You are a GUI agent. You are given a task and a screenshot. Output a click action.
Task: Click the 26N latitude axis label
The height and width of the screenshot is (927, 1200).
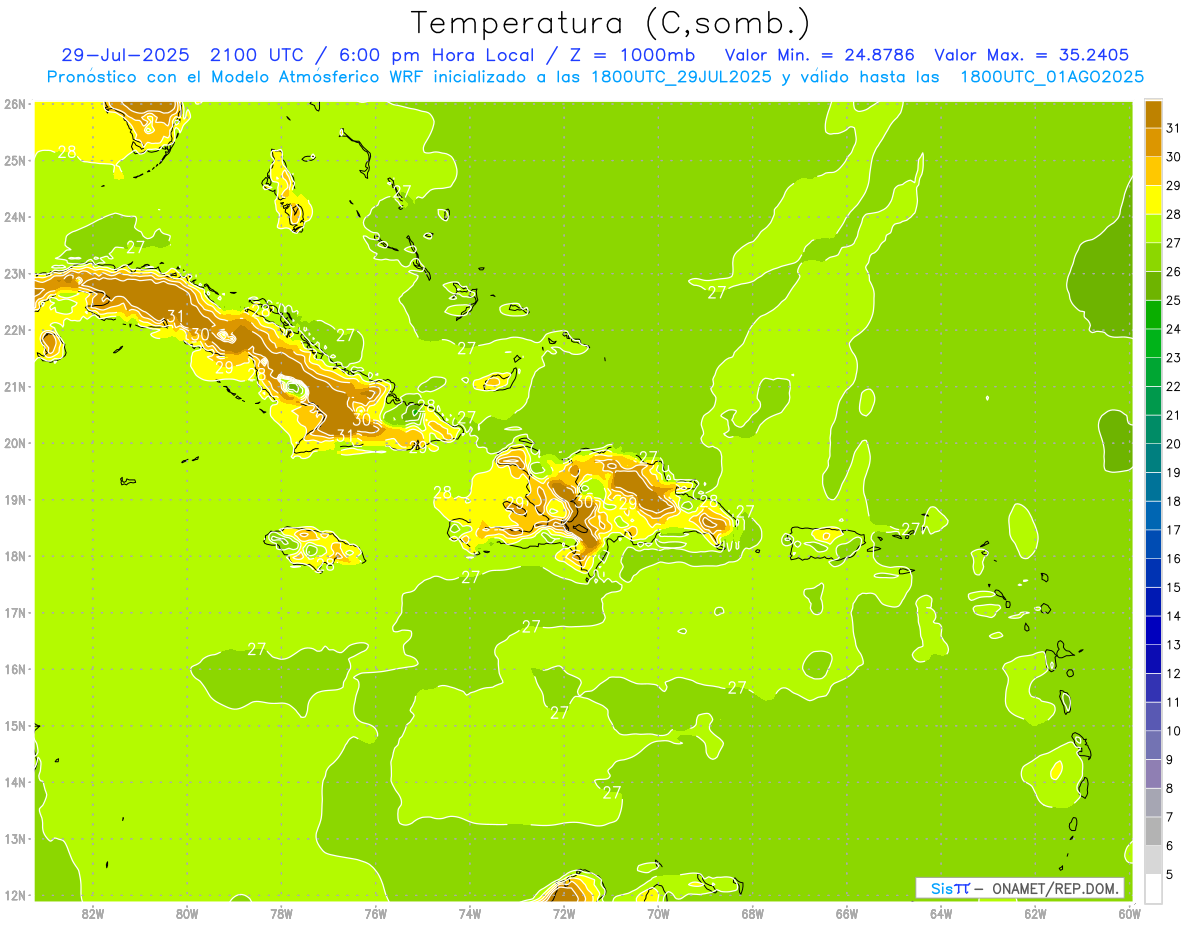(15, 104)
